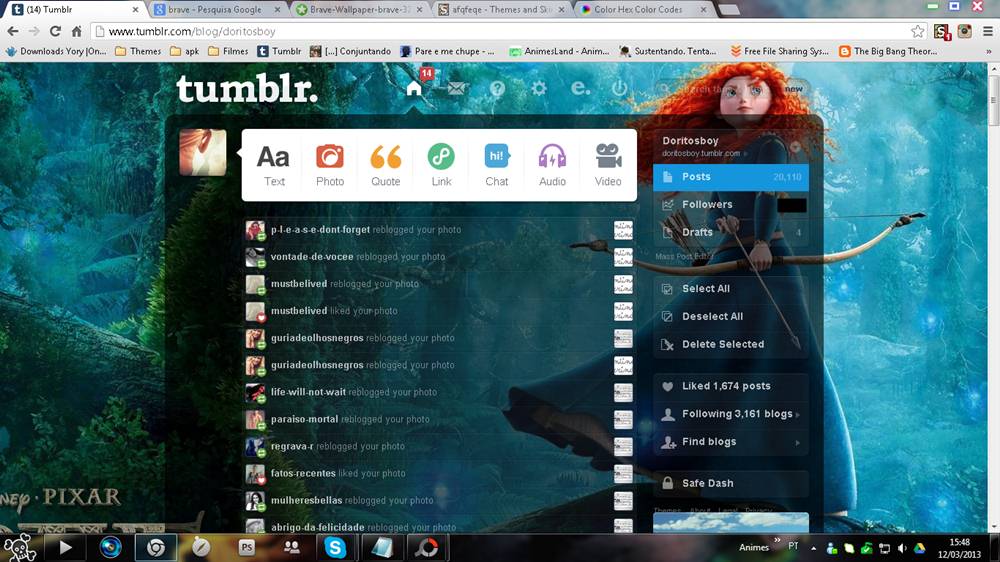1000x562 pixels.
Task: Open Themes bookmarks folder
Action: (x=138, y=51)
